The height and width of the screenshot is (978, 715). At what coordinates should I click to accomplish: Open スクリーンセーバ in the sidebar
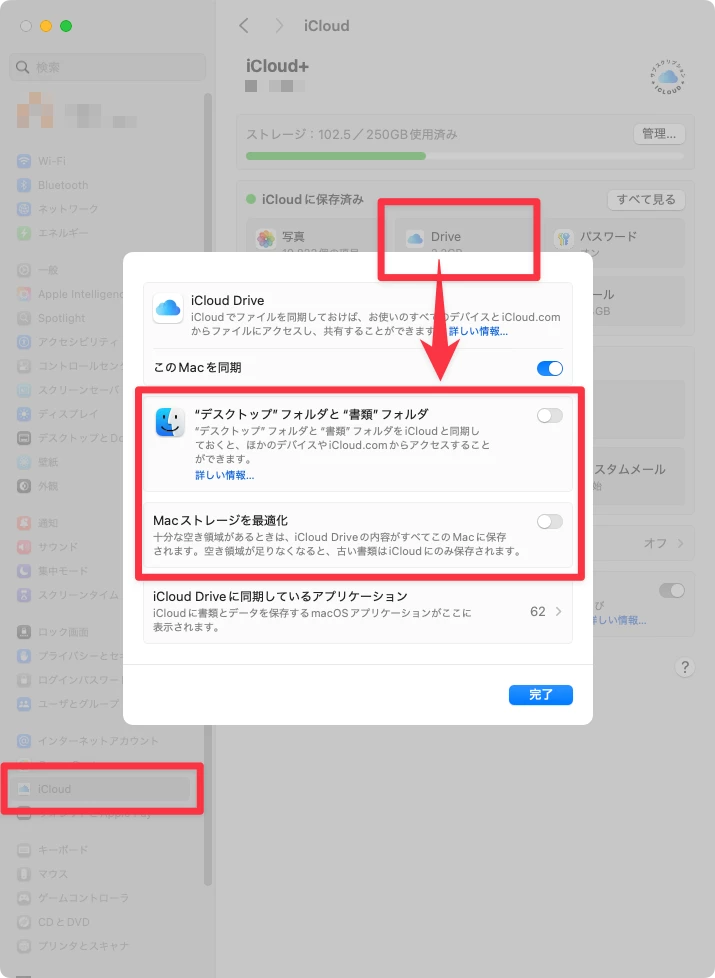70,390
